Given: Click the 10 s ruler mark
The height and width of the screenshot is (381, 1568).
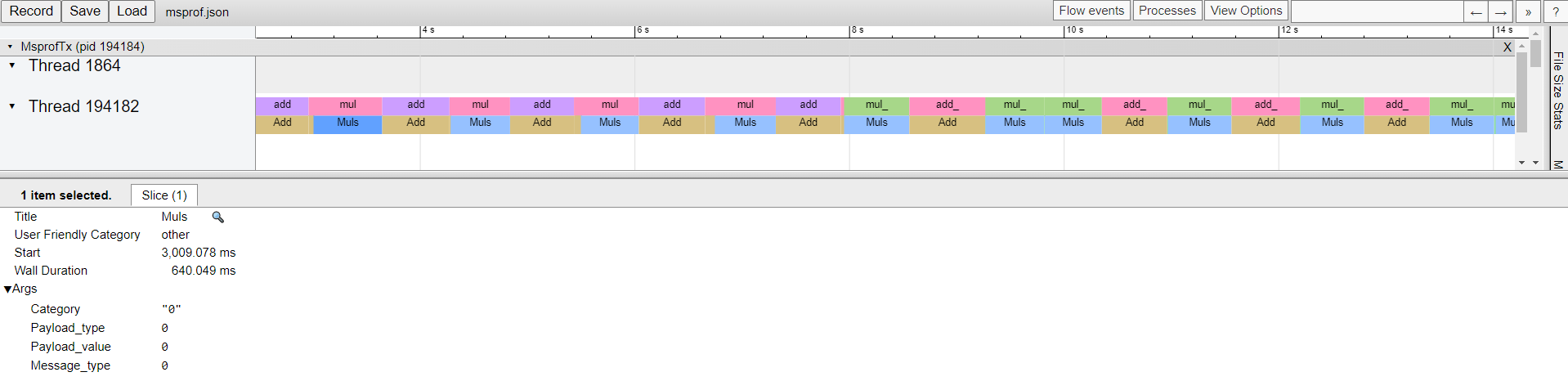Looking at the screenshot, I should [1075, 30].
